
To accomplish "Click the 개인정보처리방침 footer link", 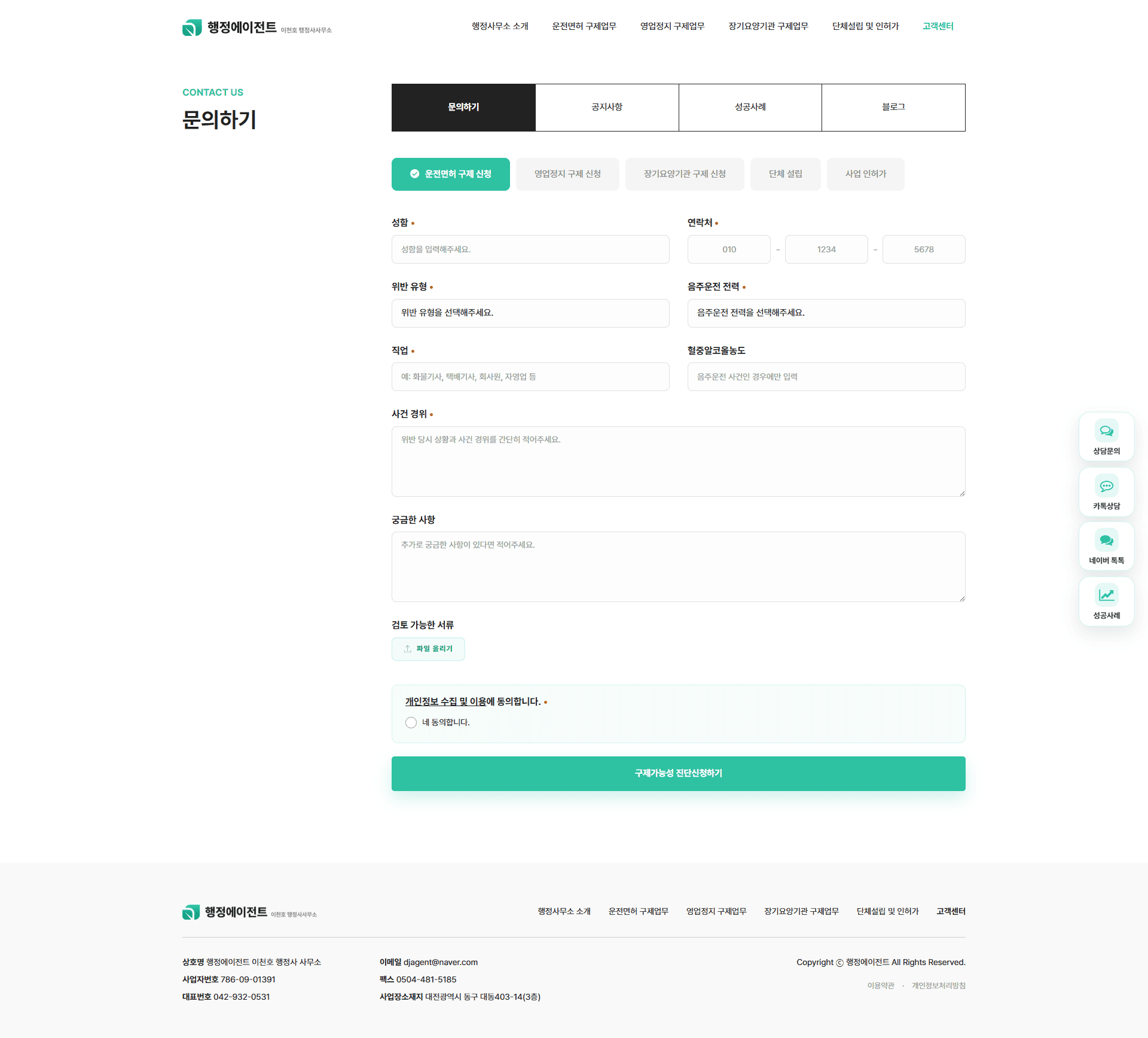I will click(x=938, y=985).
